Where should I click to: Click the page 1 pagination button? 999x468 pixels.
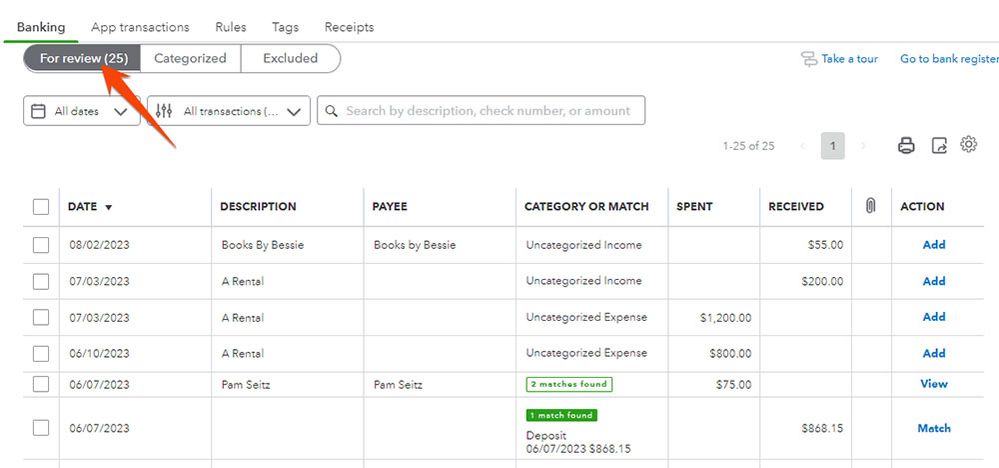click(x=833, y=146)
